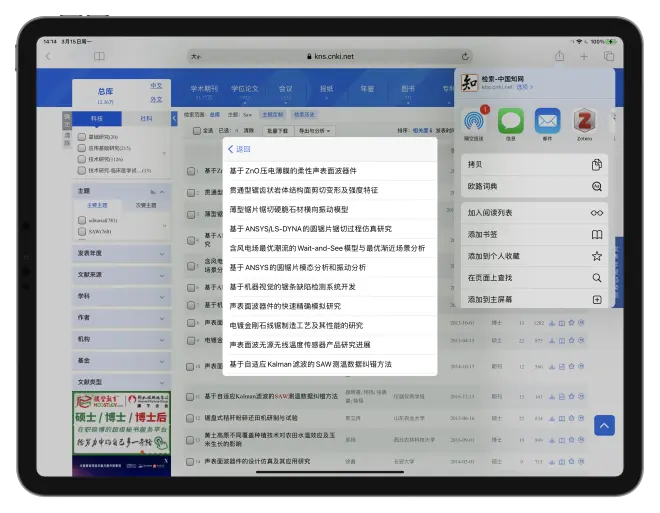660x513 pixels.
Task: Click the blue scroll-to-top arrow button
Action: [x=604, y=425]
